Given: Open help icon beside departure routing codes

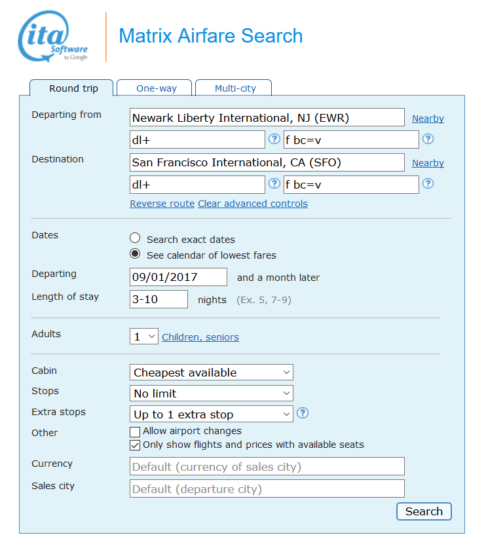Looking at the screenshot, I should pos(274,139).
